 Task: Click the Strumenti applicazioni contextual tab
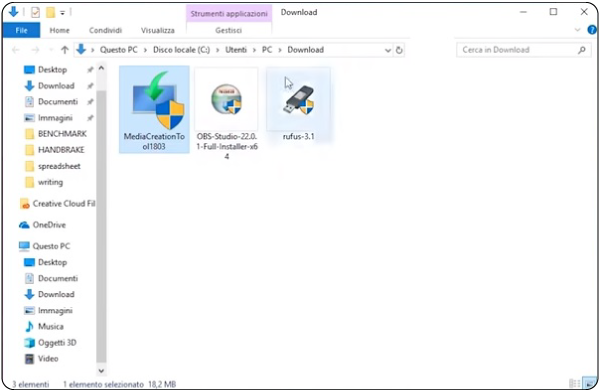pyautogui.click(x=229, y=13)
